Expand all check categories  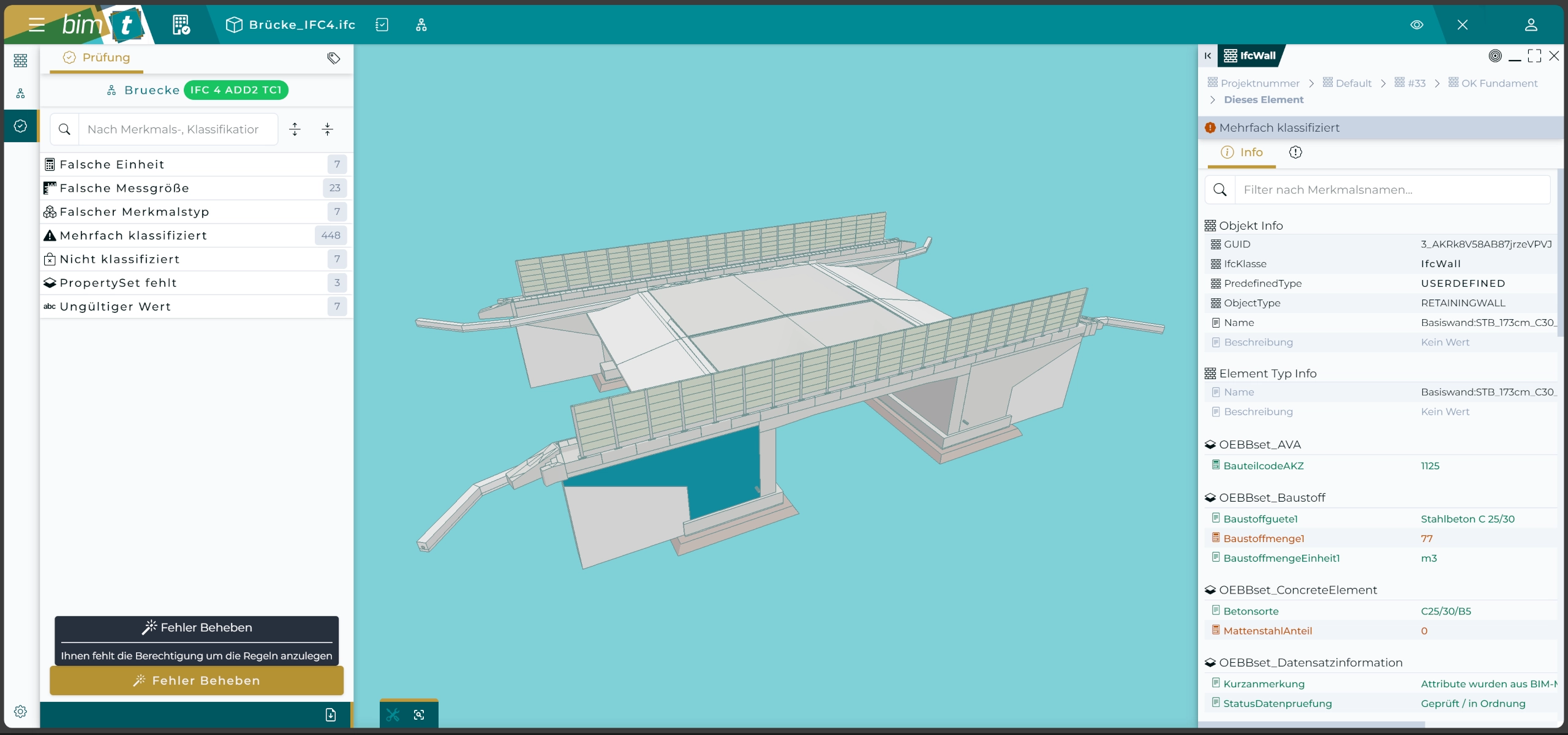[295, 129]
